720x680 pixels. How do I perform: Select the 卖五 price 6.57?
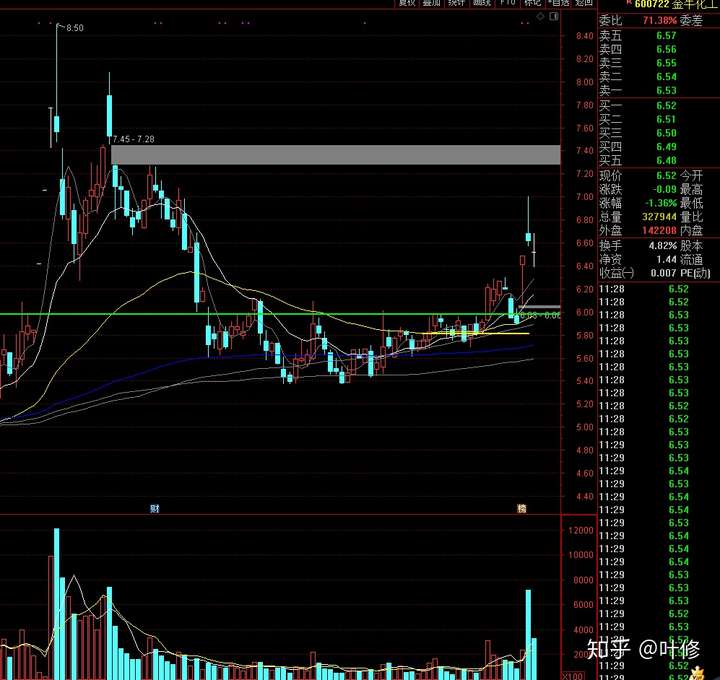pos(666,36)
